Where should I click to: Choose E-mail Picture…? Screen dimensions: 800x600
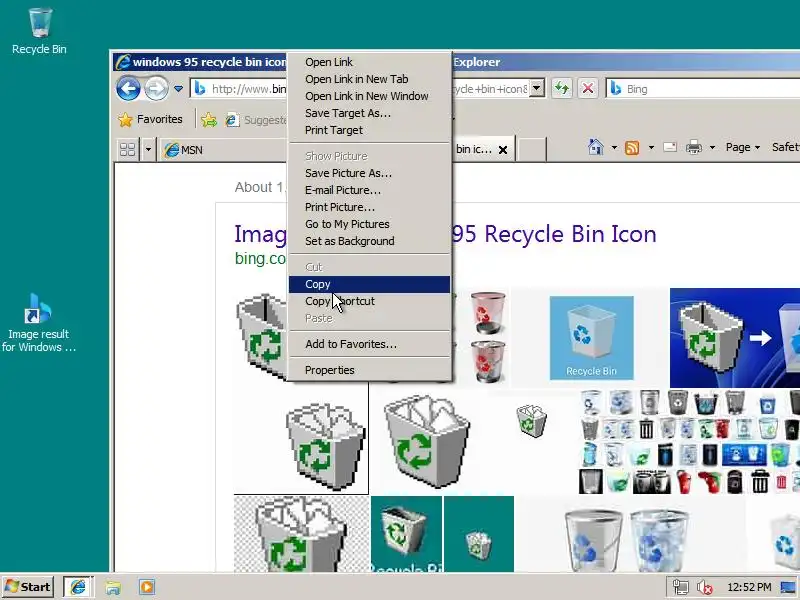click(369, 190)
